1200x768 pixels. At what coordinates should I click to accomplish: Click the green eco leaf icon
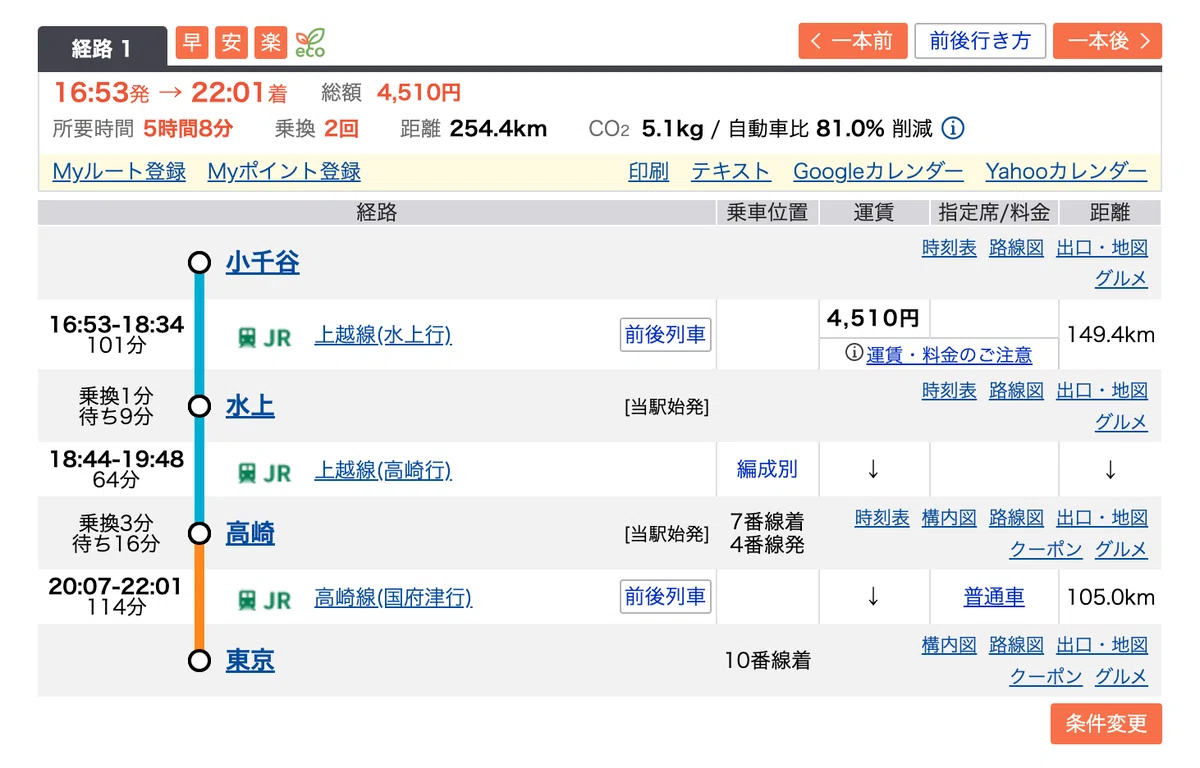click(310, 43)
